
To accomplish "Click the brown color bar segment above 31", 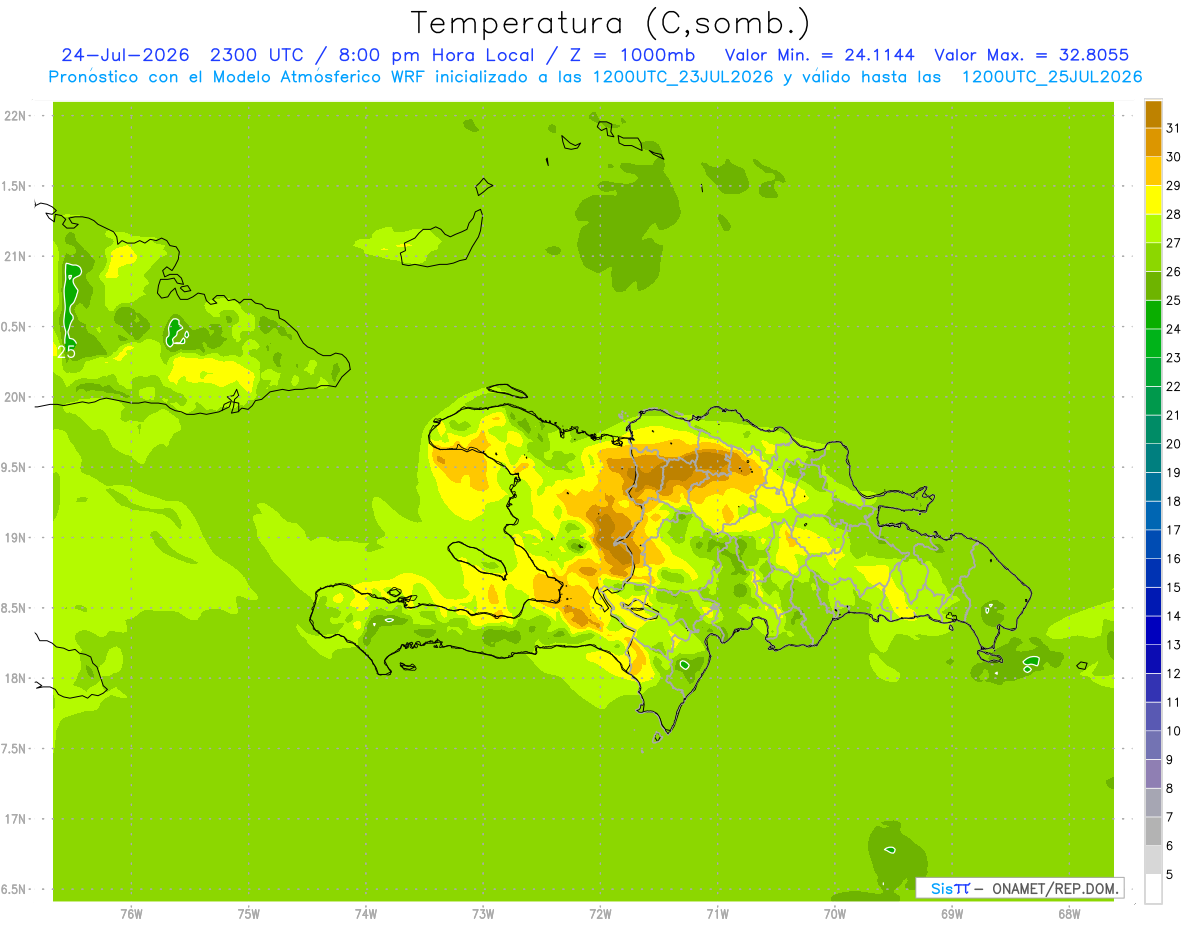I will [1153, 114].
